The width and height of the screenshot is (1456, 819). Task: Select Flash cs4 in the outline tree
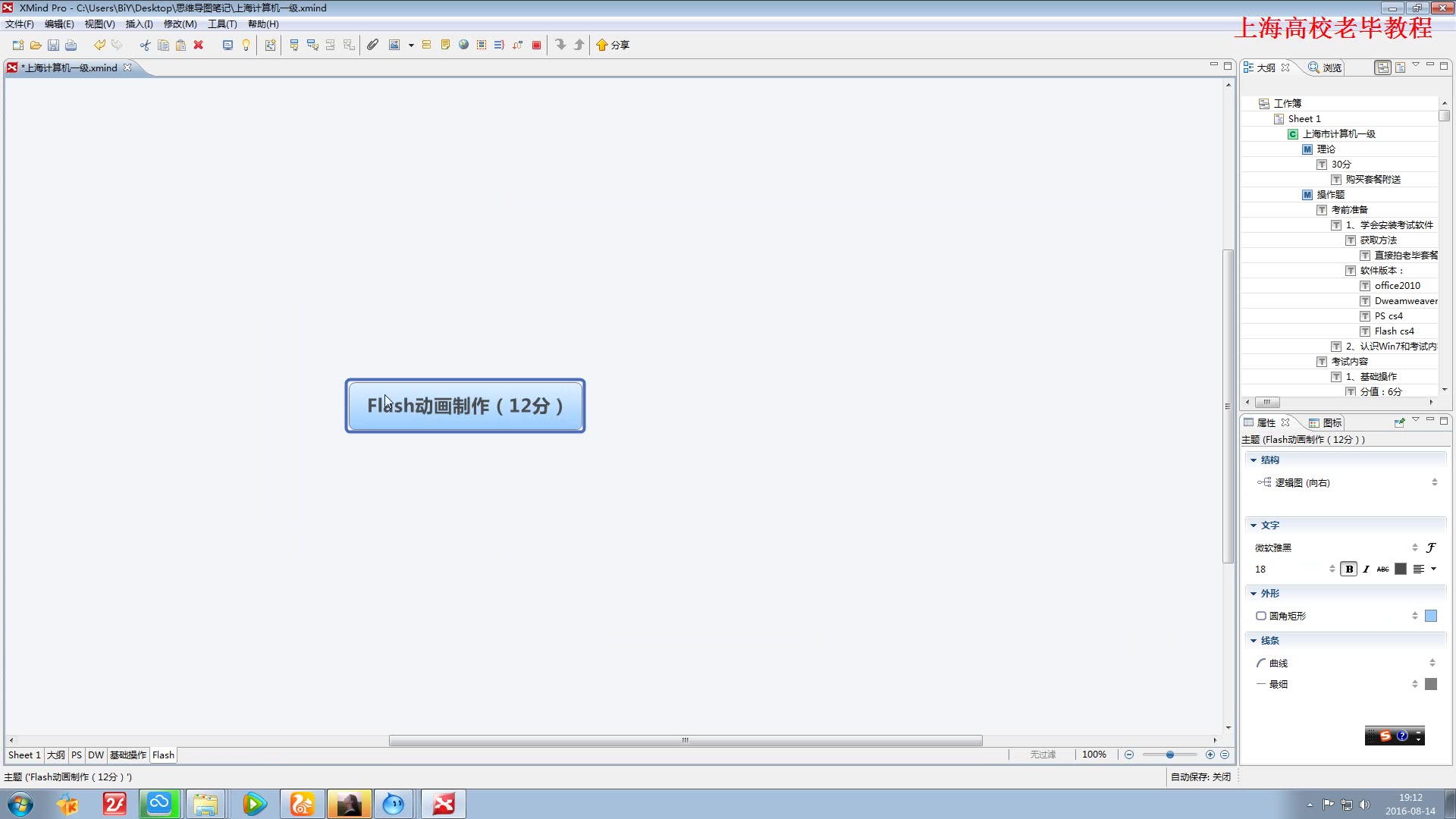1394,331
